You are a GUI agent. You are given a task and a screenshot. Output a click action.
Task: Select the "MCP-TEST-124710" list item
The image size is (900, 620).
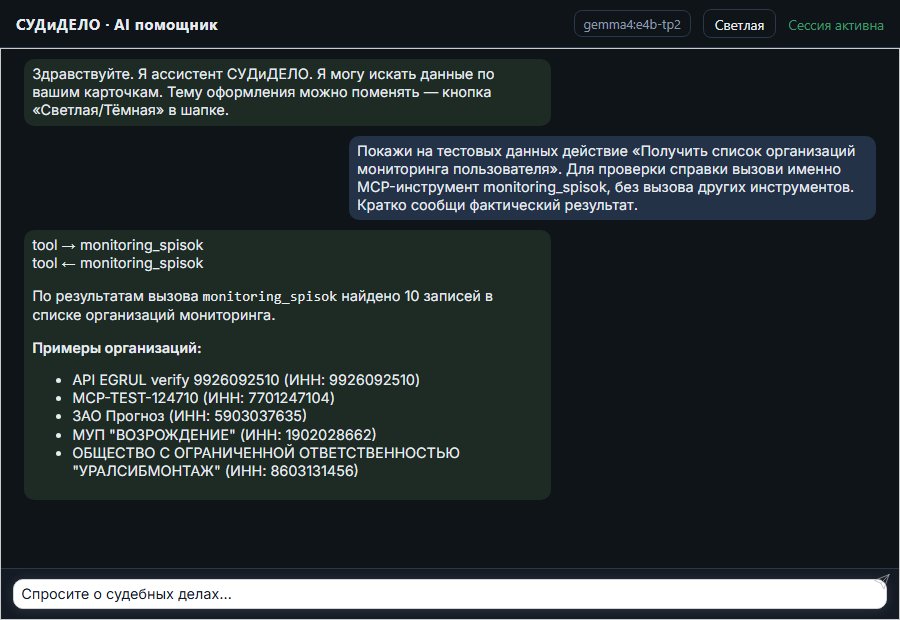coord(203,398)
